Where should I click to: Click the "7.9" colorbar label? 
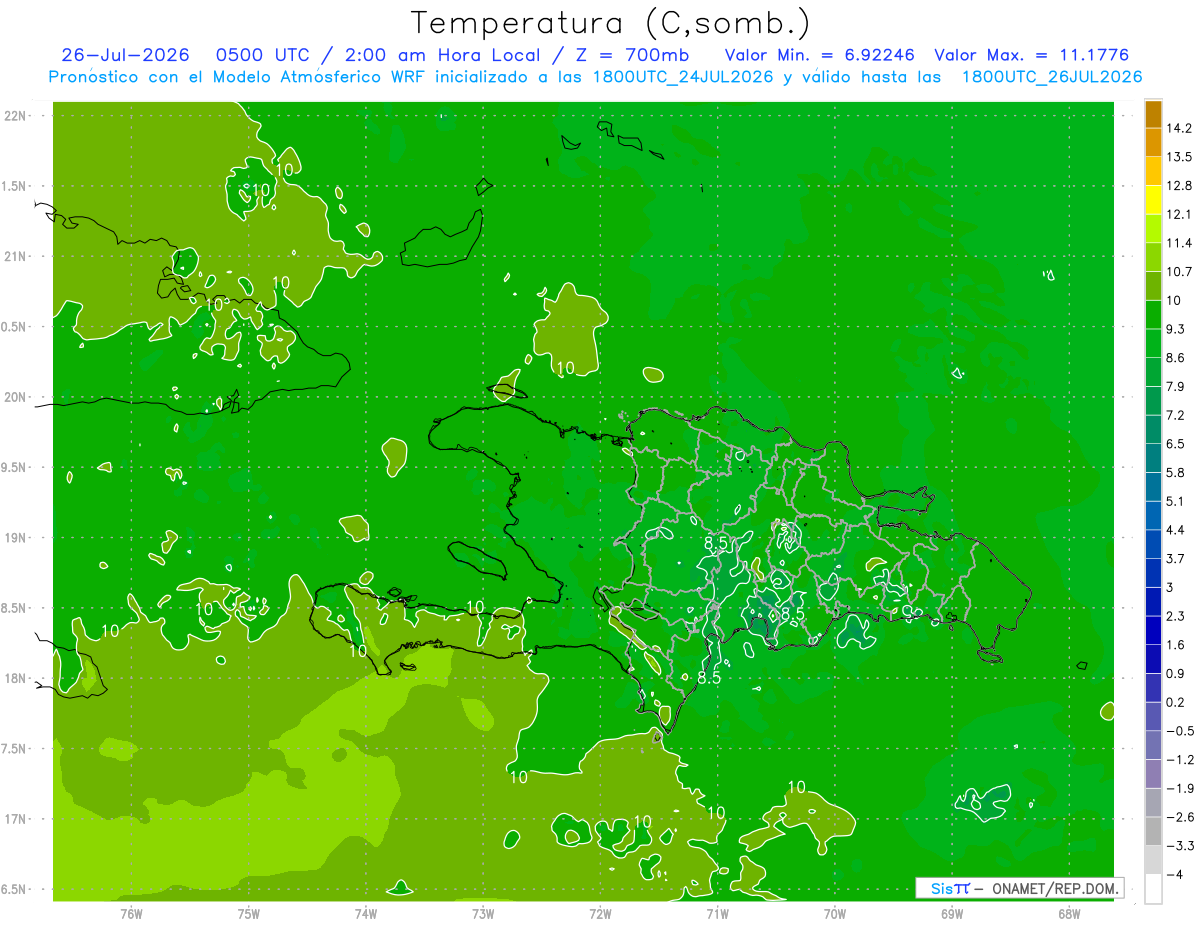tap(1176, 386)
